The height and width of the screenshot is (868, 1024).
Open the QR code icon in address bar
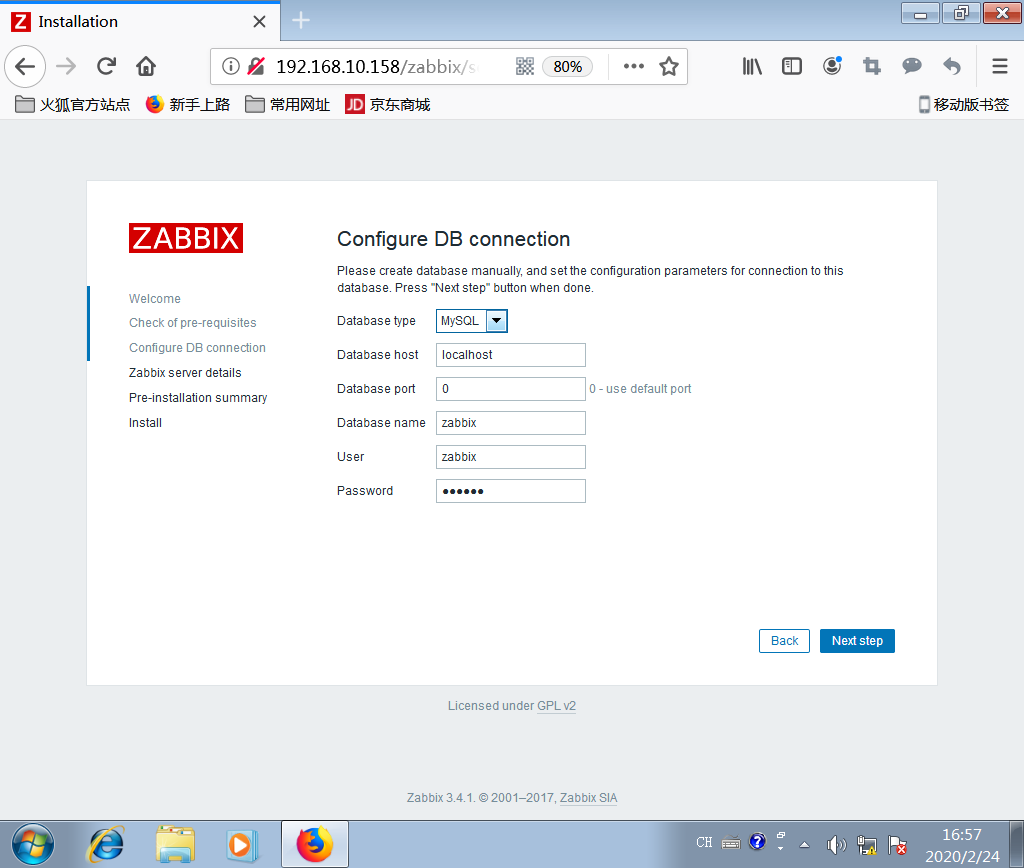coord(525,66)
